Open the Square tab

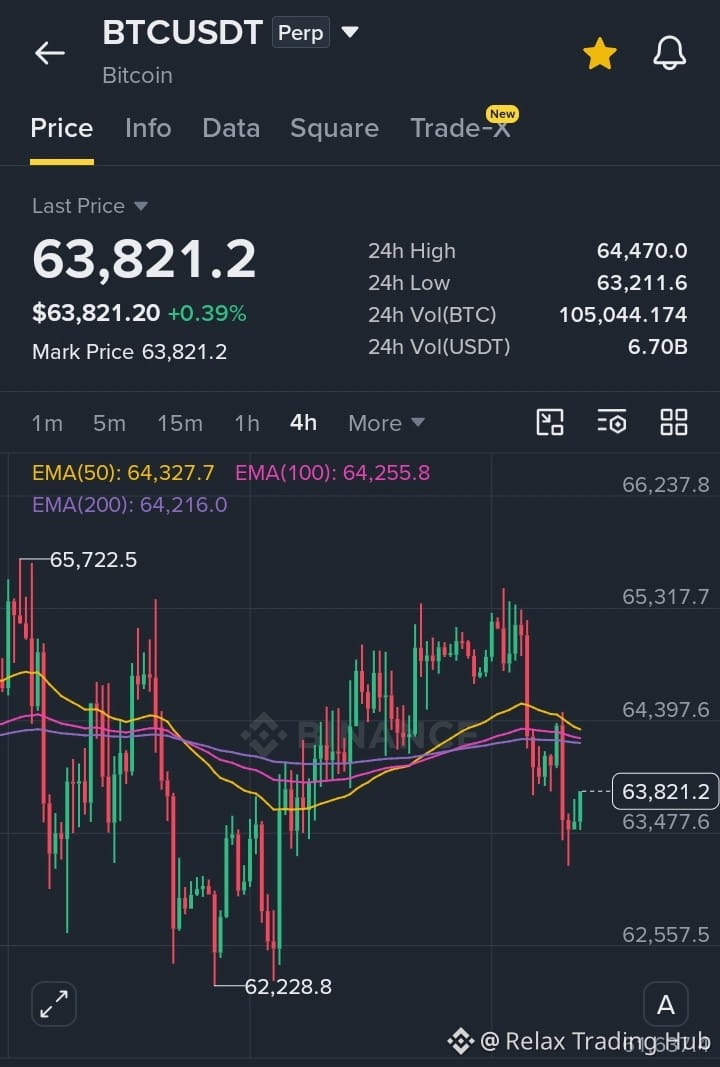click(335, 129)
